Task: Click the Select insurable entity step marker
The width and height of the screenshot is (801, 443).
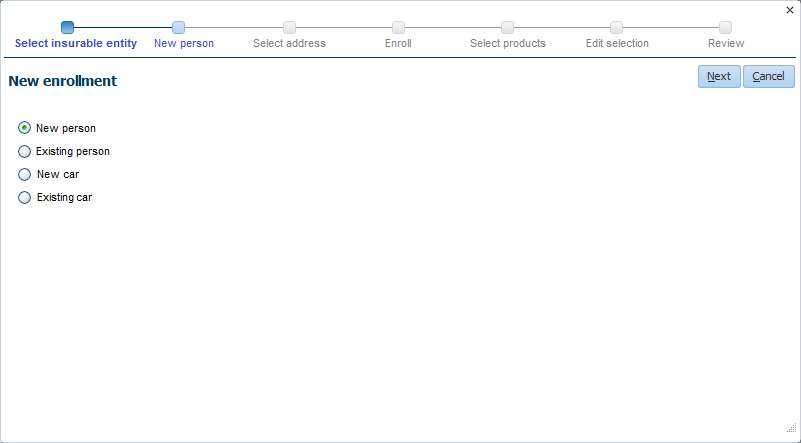Action: (67, 28)
